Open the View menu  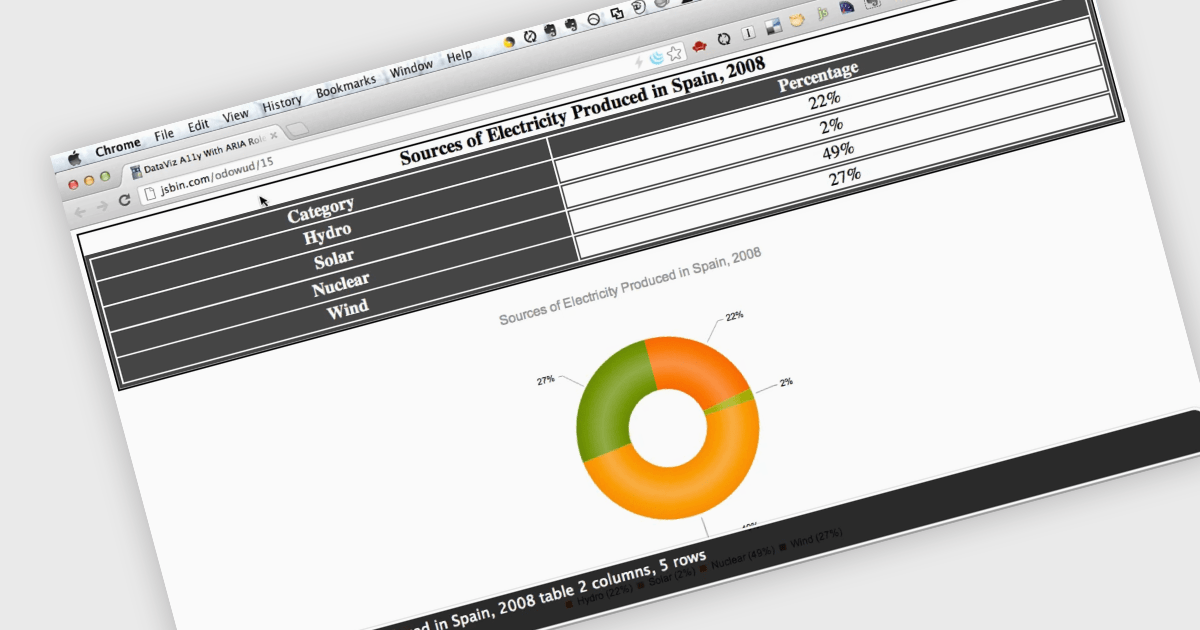[235, 115]
